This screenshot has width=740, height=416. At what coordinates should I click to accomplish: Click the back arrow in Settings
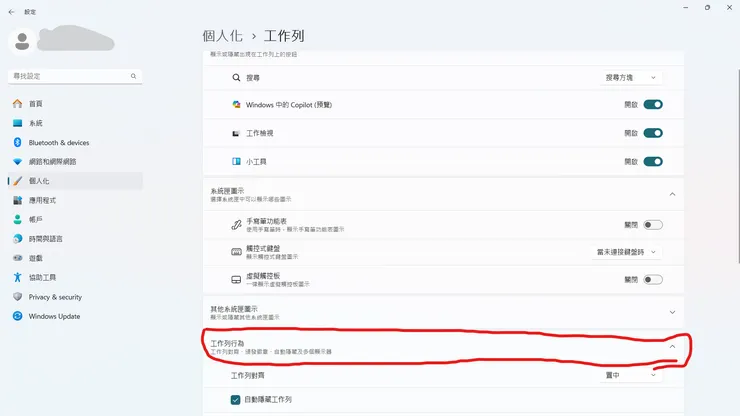[x=11, y=12]
